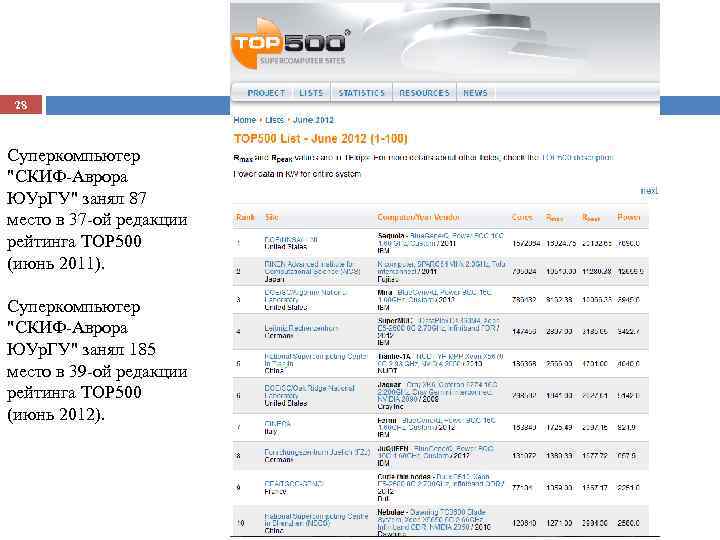Click the Rpeak column header
Viewport: 720px width, 540px height.
[x=591, y=218]
